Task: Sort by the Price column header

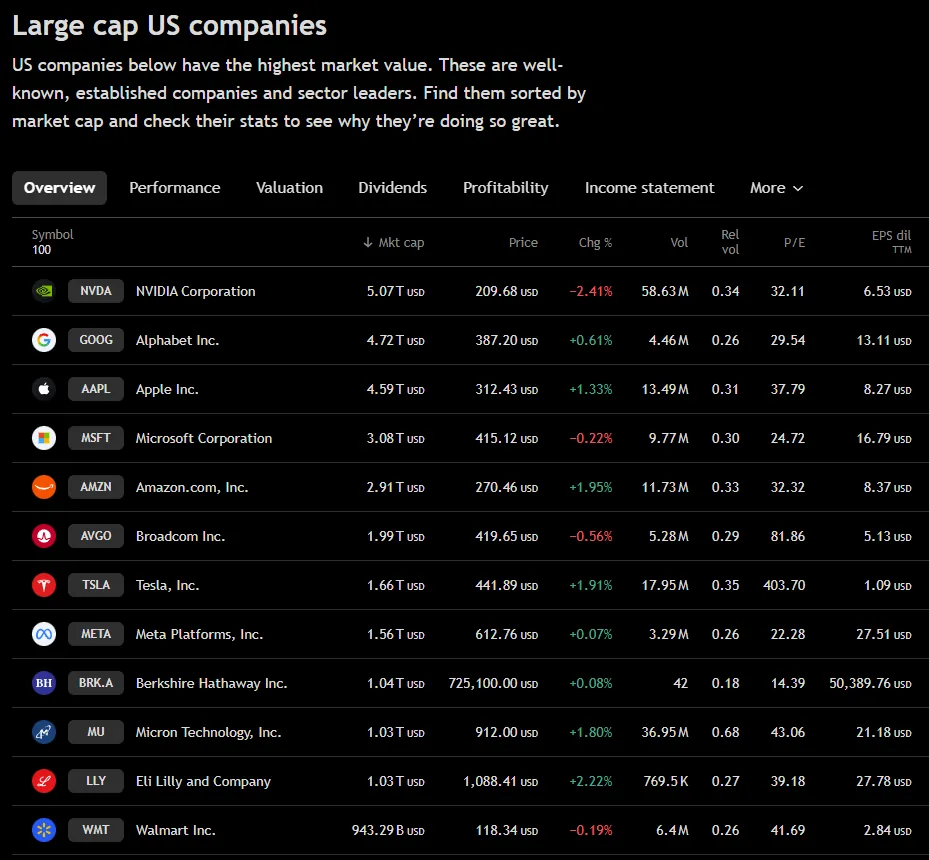Action: tap(523, 242)
